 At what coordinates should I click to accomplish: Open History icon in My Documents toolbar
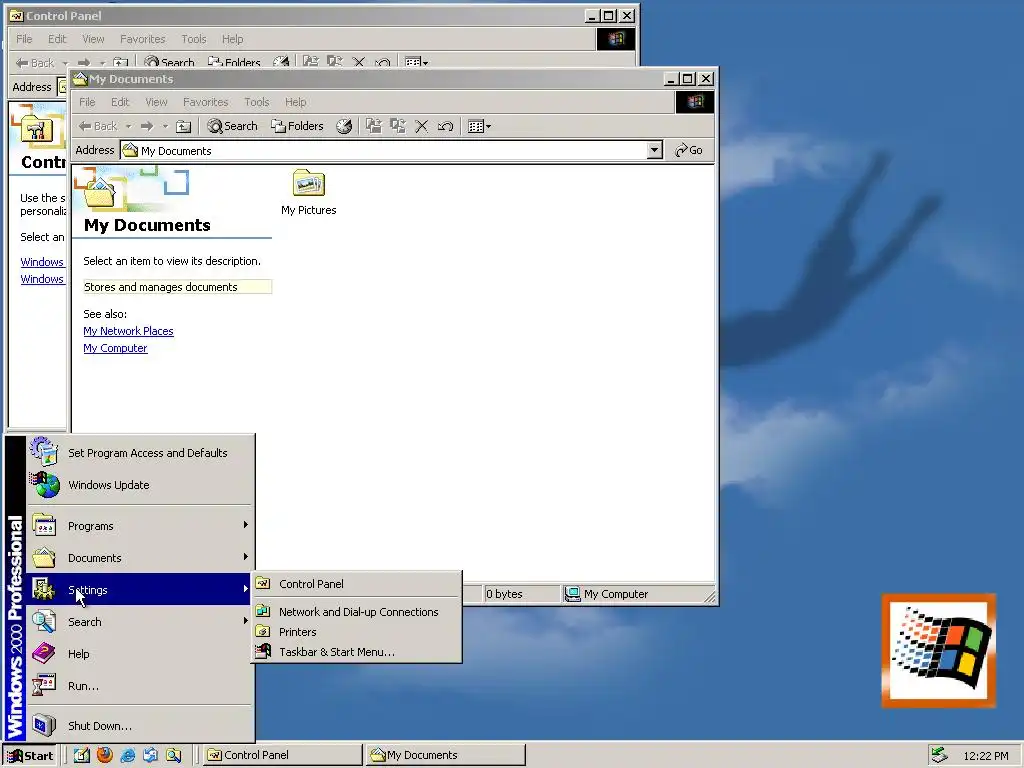(344, 126)
